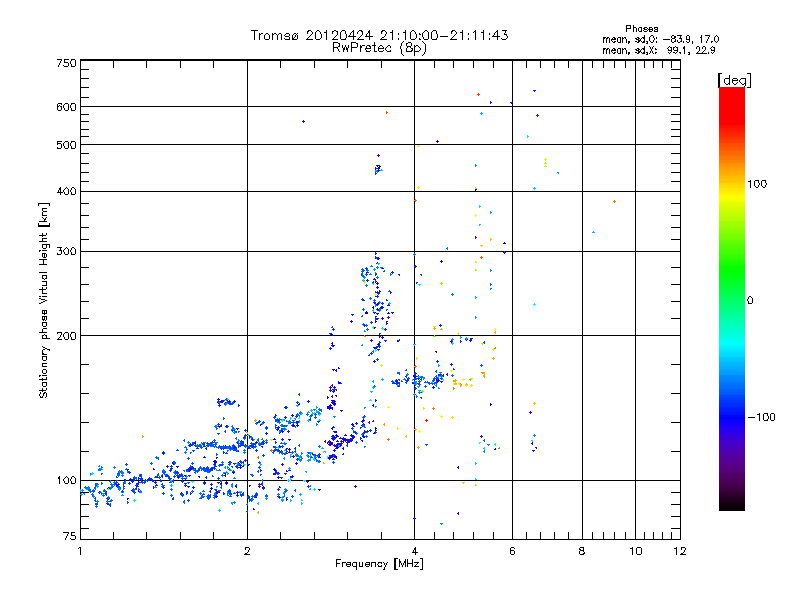Click the y-axis tick label '100'
The height and width of the screenshot is (600, 800).
coord(66,481)
